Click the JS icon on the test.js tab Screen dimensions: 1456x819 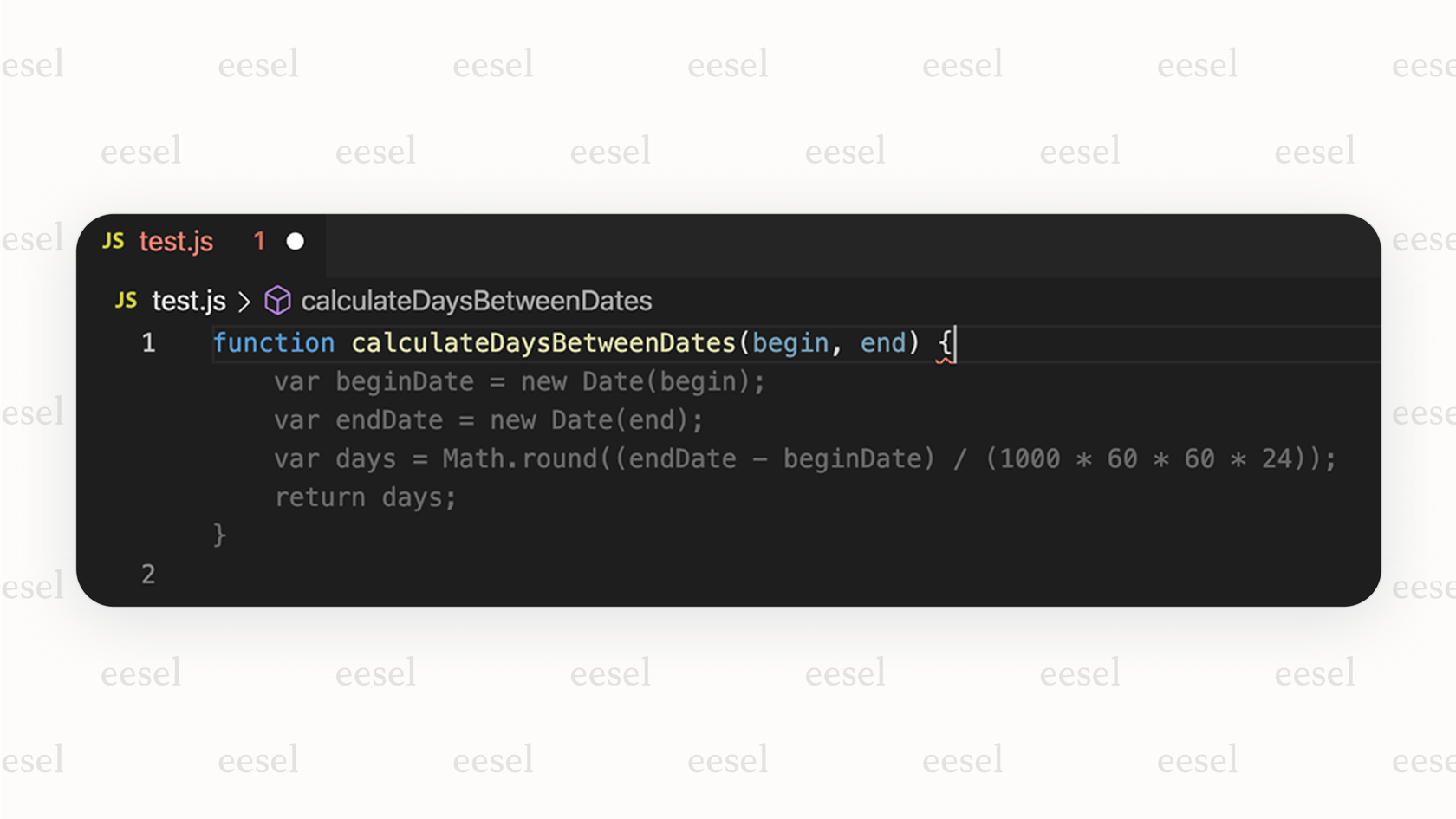coord(114,242)
